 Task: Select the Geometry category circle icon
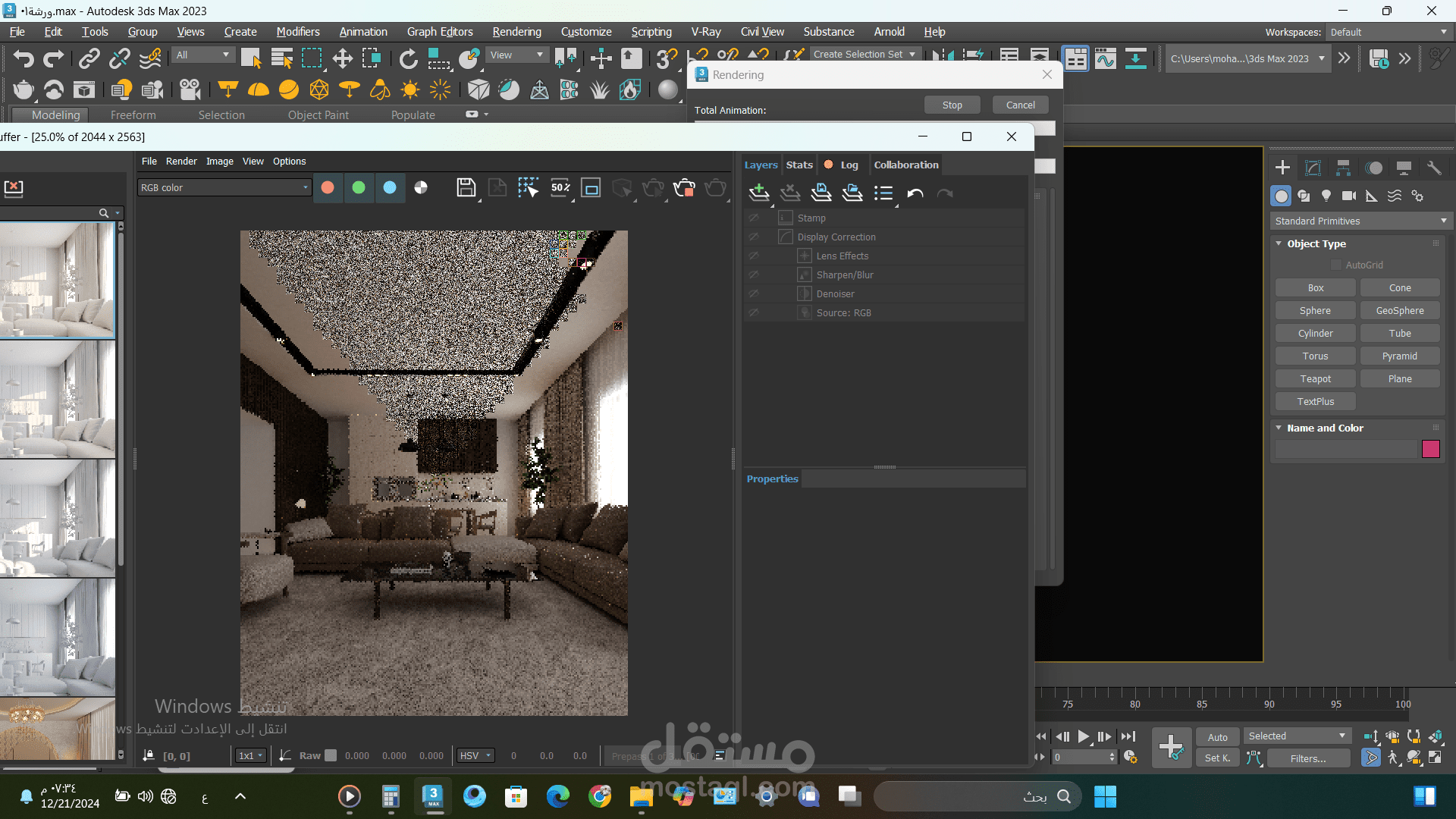1281,196
